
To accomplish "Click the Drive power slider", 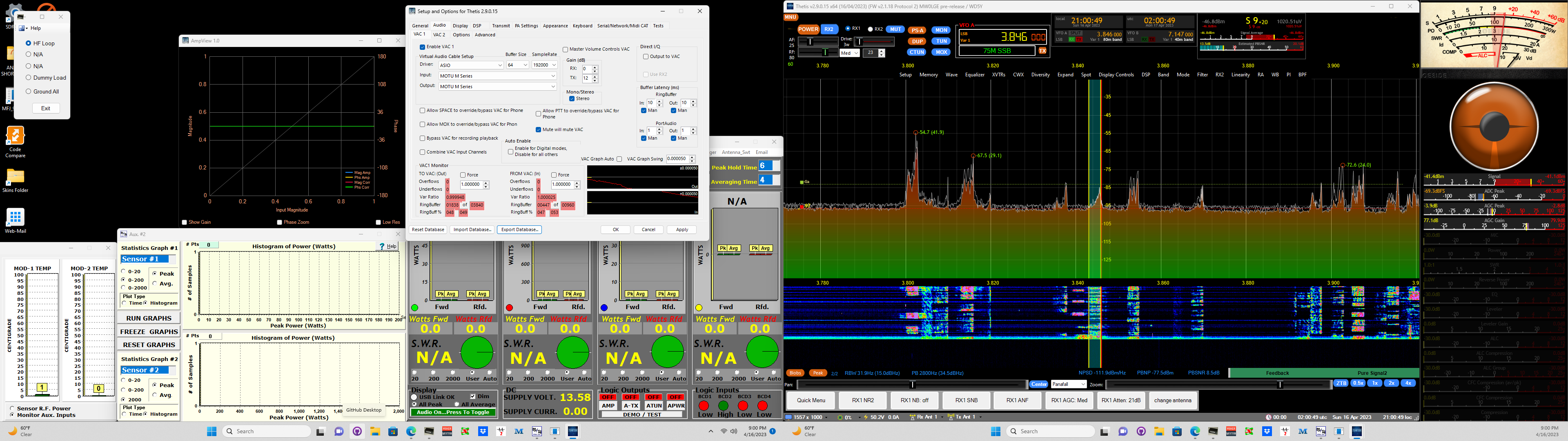I will (x=875, y=41).
